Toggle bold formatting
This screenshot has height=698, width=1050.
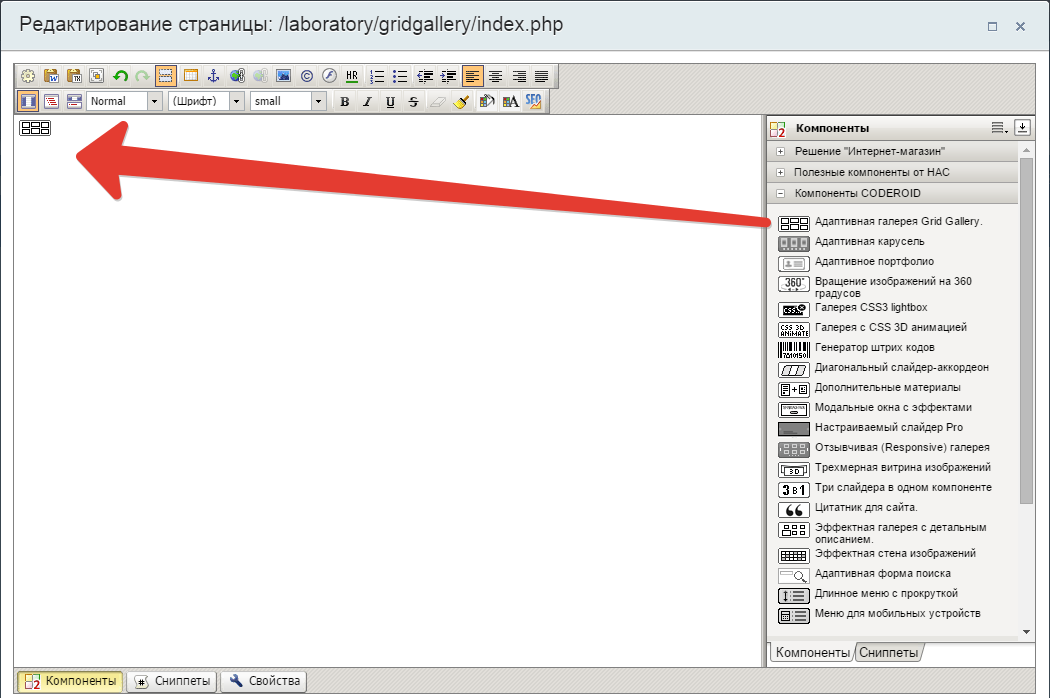coord(344,102)
